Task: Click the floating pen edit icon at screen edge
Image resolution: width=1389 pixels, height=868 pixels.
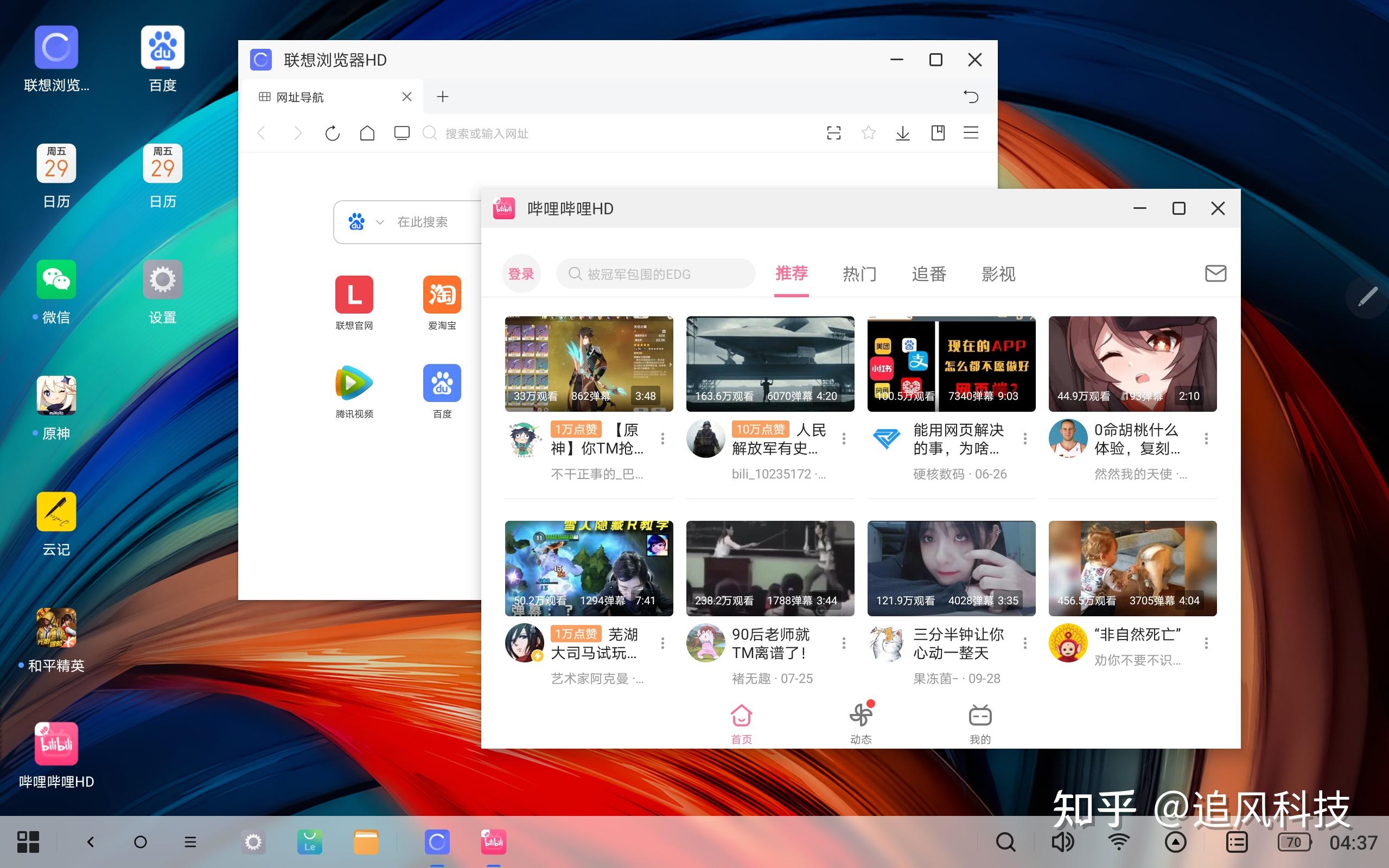Action: click(1368, 297)
